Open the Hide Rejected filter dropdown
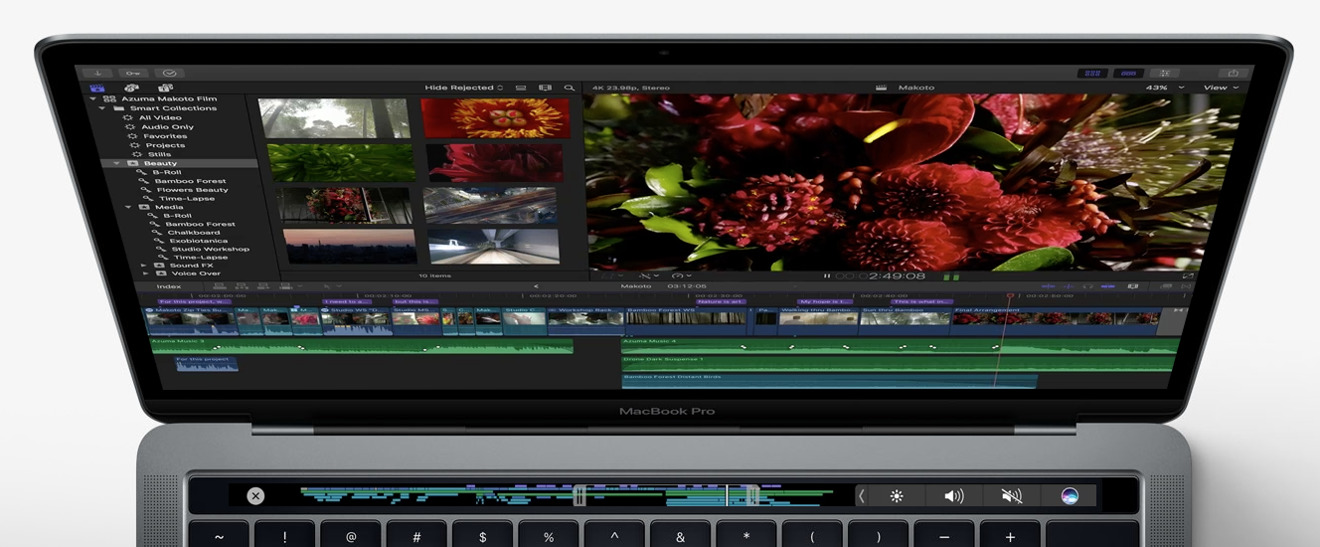This screenshot has width=1320, height=547. [464, 88]
